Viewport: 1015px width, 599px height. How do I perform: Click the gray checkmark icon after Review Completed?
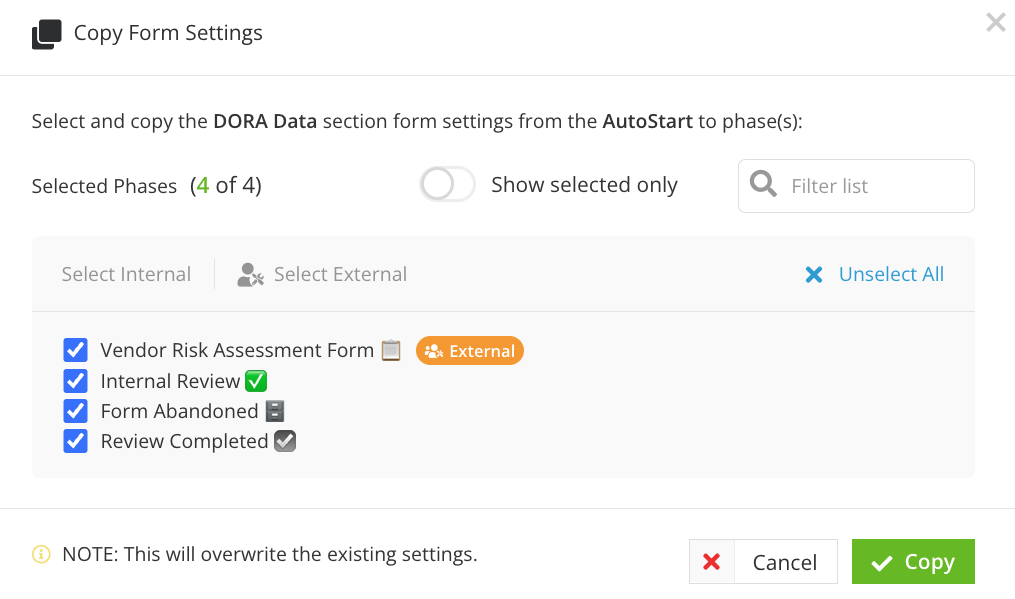pos(285,441)
